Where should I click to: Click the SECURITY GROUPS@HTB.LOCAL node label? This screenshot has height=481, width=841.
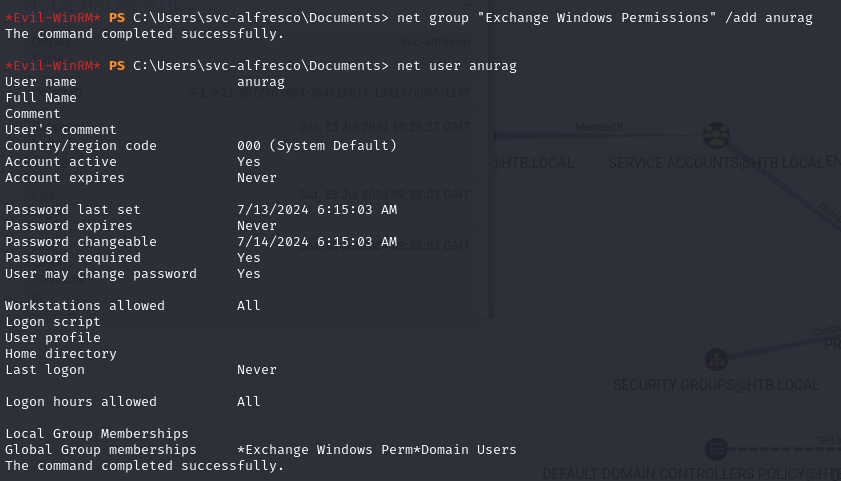[x=716, y=385]
